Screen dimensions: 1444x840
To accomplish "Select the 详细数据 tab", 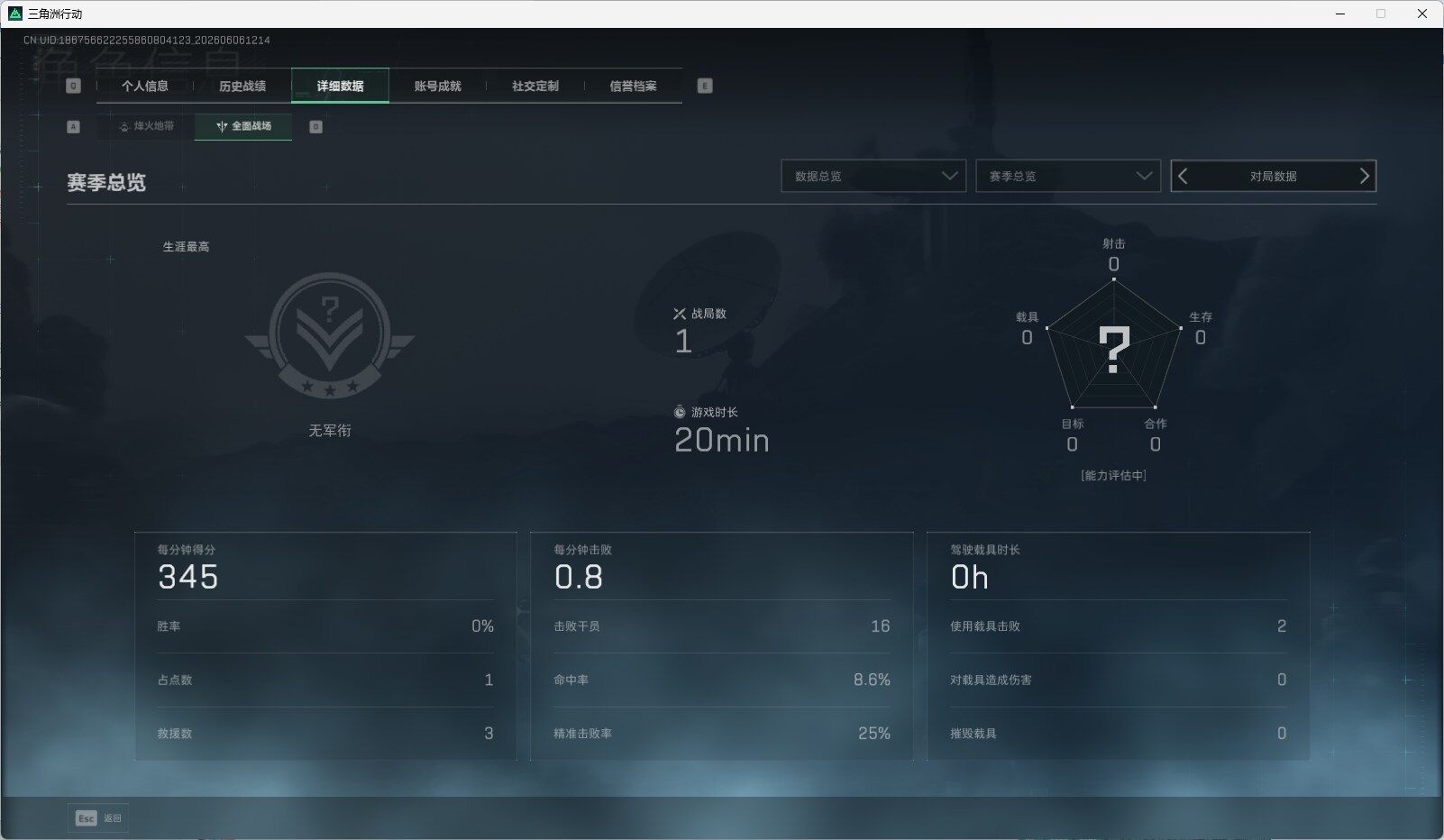I will pyautogui.click(x=341, y=86).
